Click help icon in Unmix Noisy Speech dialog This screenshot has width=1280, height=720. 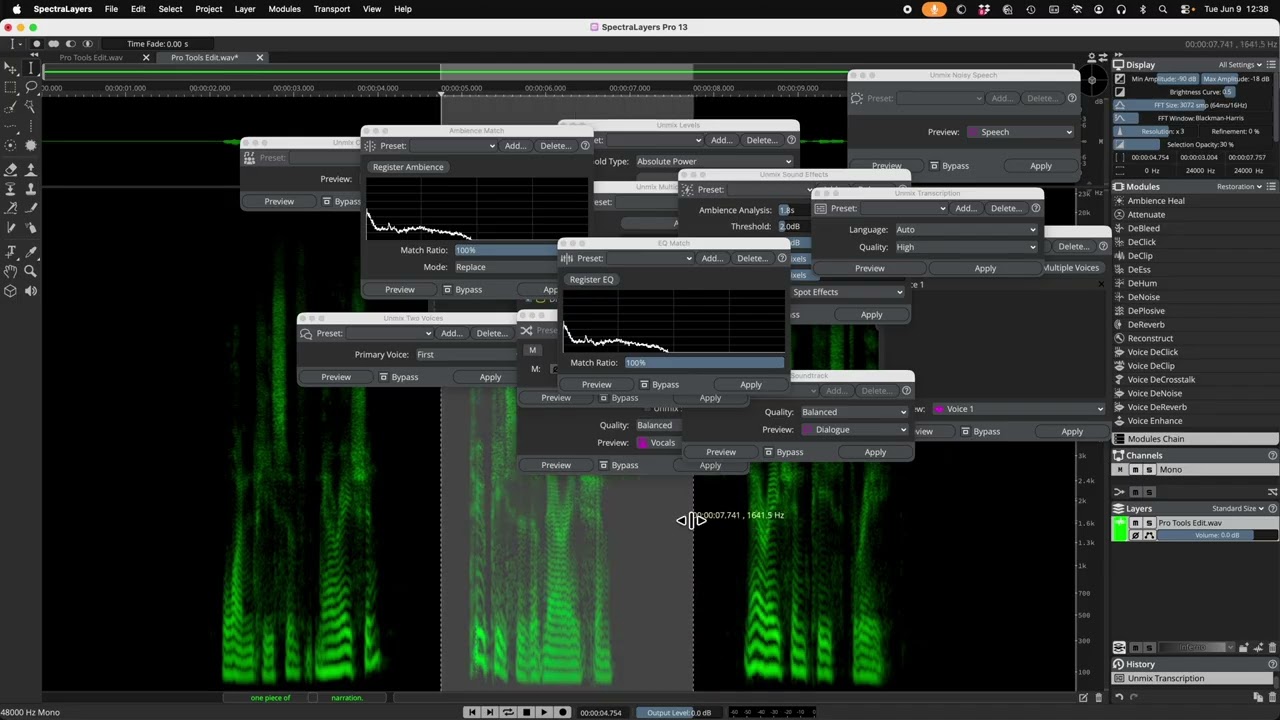click(1072, 98)
